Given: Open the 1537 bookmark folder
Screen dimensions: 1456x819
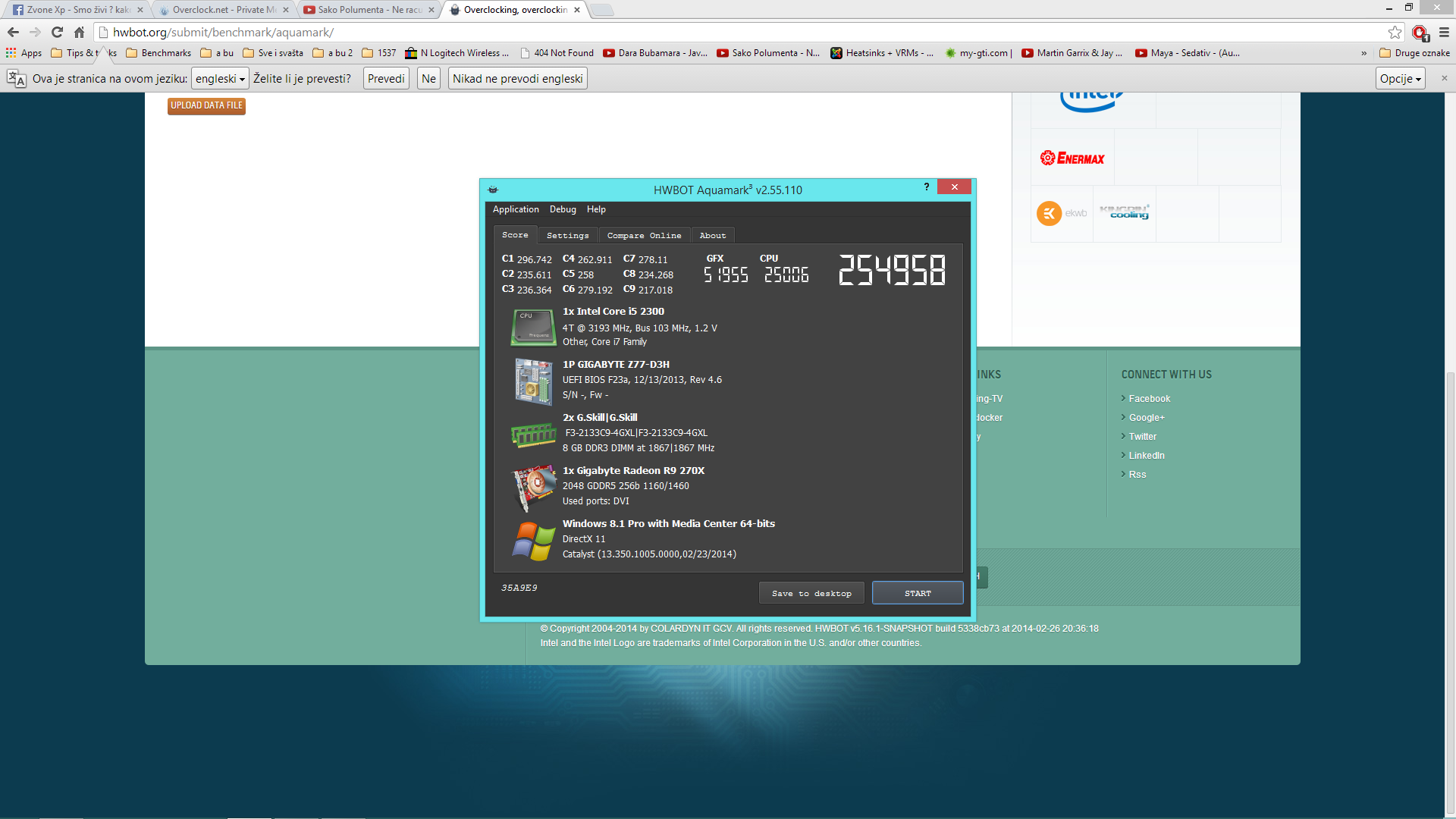Looking at the screenshot, I should click(379, 53).
